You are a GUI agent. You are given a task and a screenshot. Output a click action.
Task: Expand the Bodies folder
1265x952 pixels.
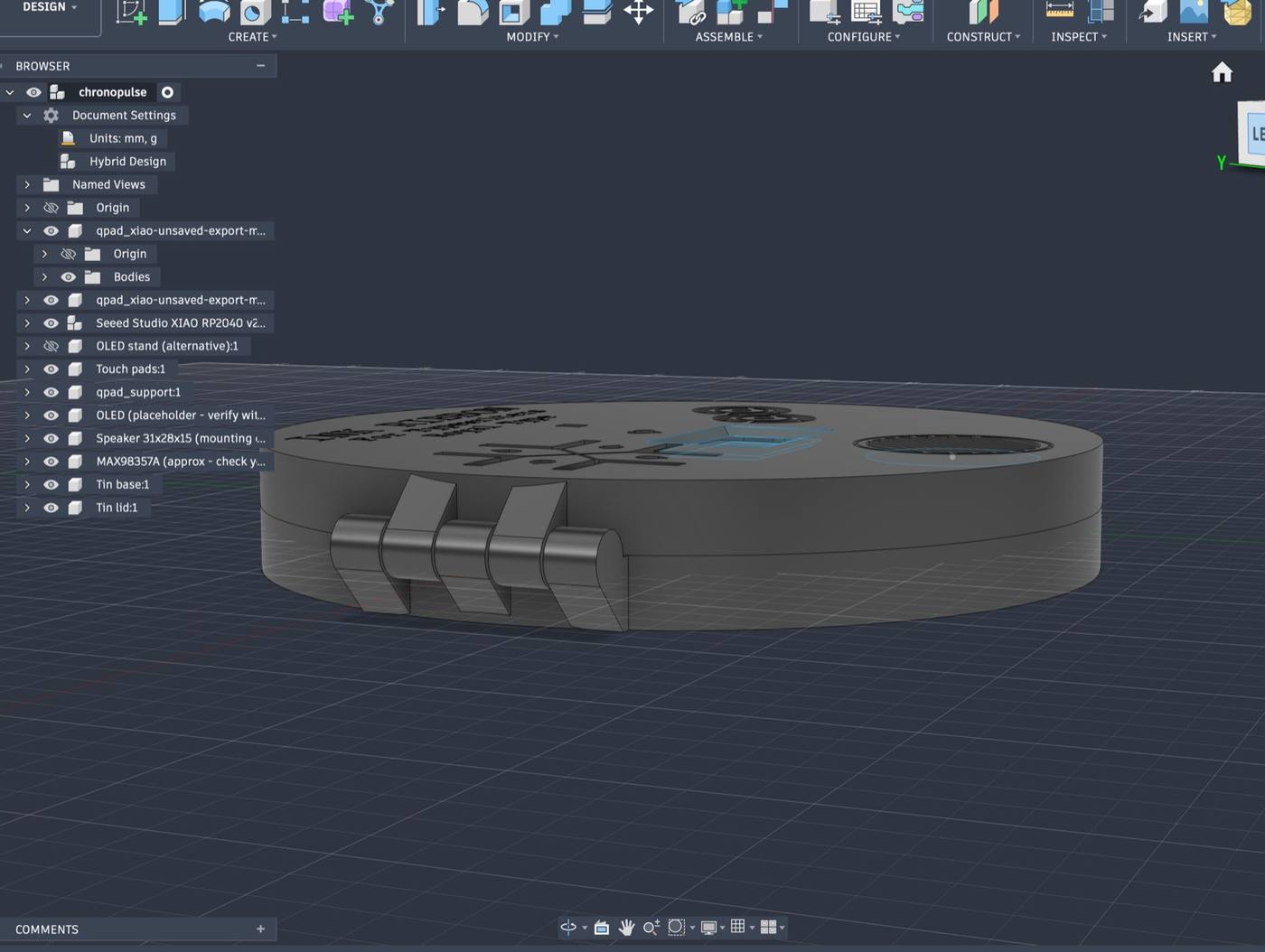pyautogui.click(x=44, y=277)
